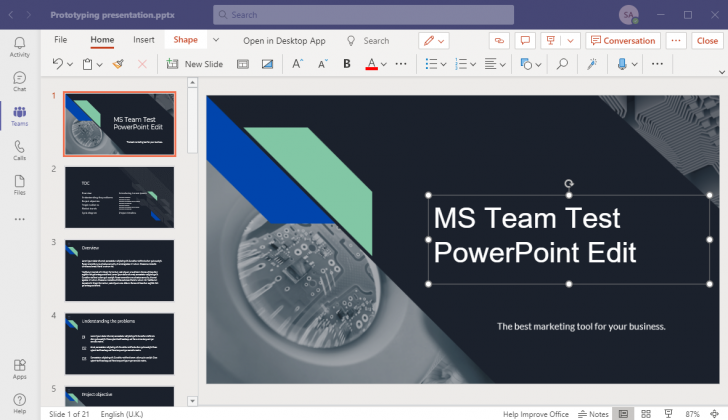The height and width of the screenshot is (420, 728).
Task: Expand the ribbon with corner chevron
Action: 722,72
